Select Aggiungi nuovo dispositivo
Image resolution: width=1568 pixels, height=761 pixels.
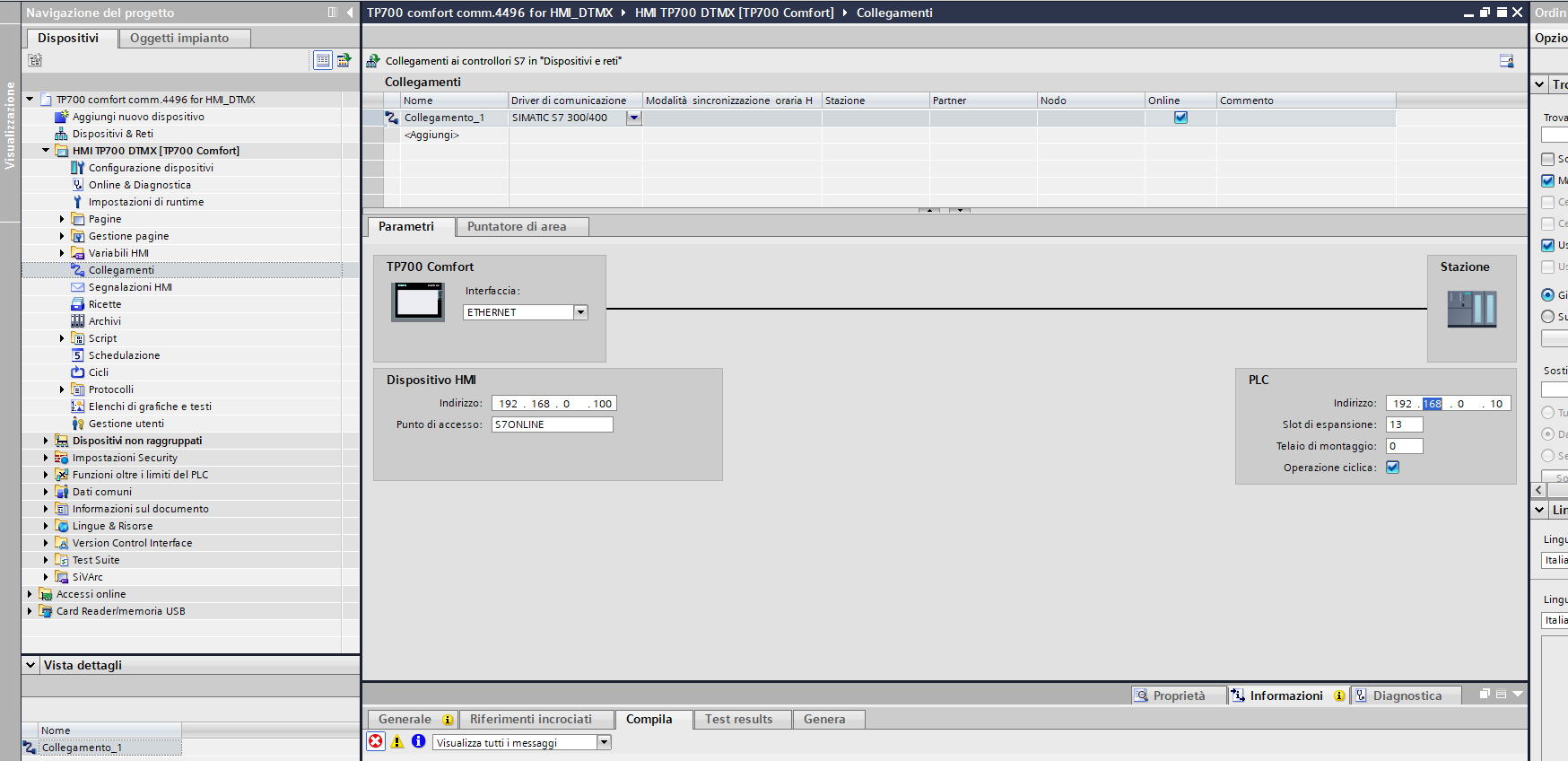[138, 117]
